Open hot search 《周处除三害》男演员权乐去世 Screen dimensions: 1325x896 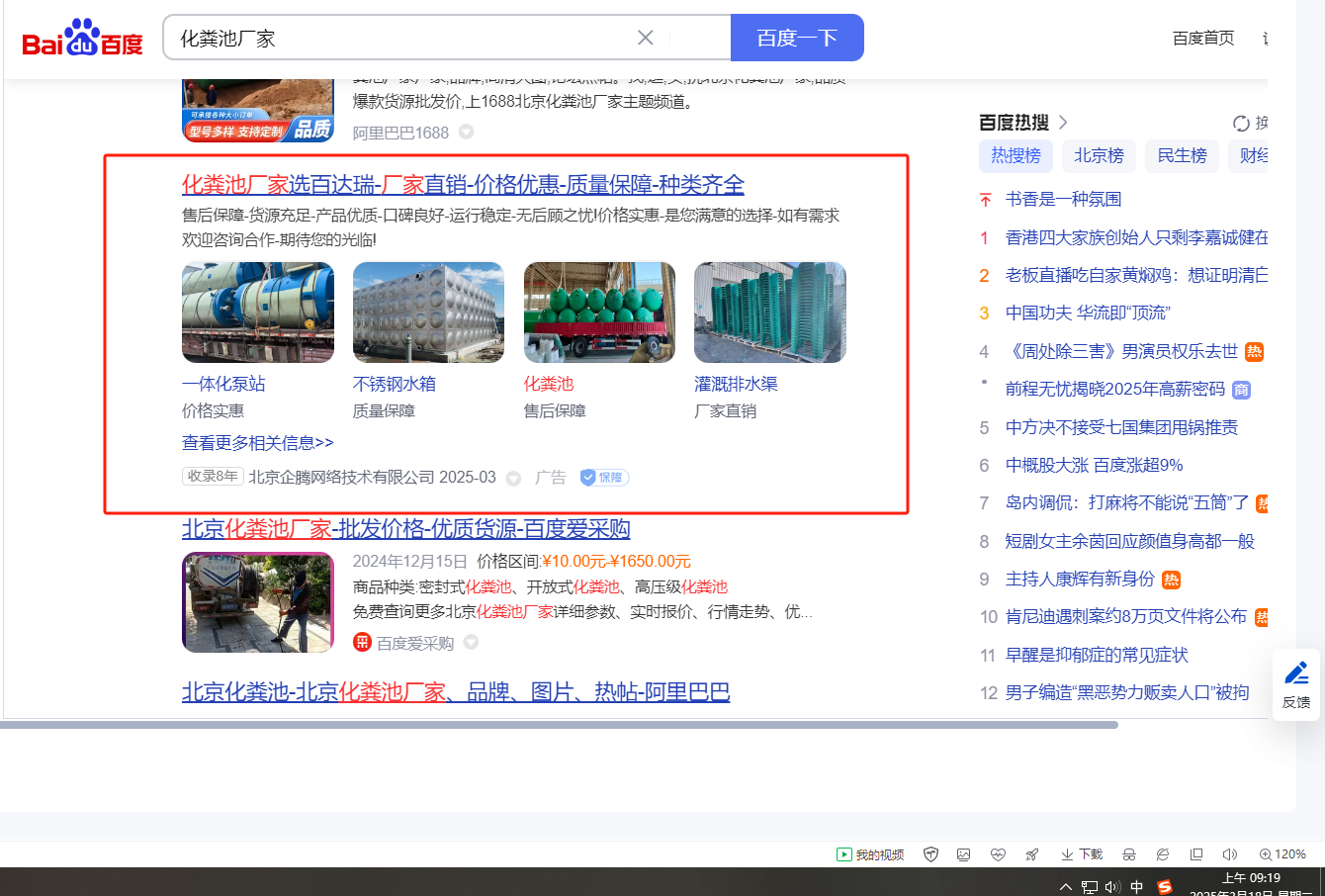pyautogui.click(x=1121, y=351)
